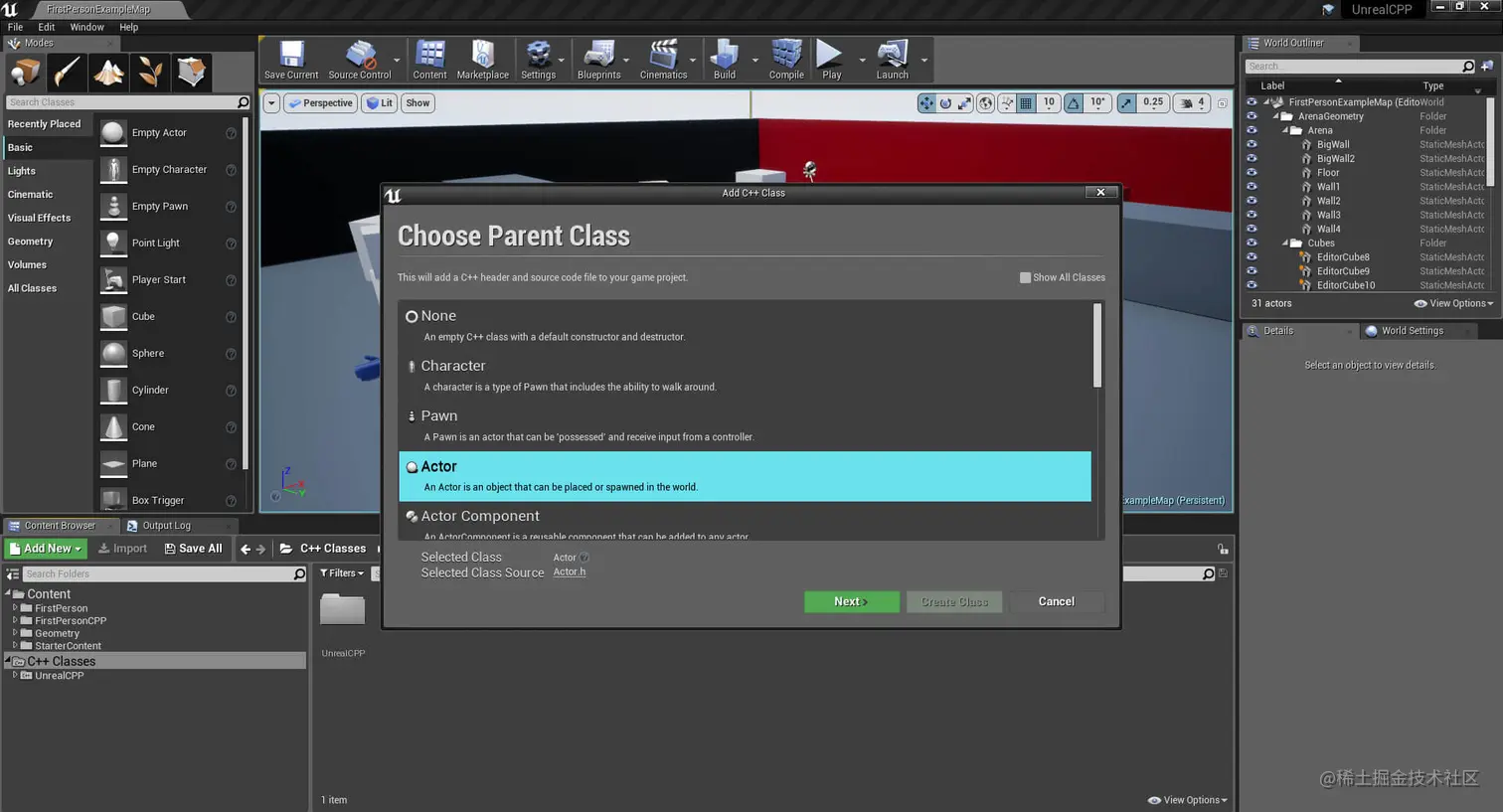Viewport: 1503px width, 812px height.
Task: Toggle visibility of BigWall in outliner
Action: pyautogui.click(x=1252, y=144)
